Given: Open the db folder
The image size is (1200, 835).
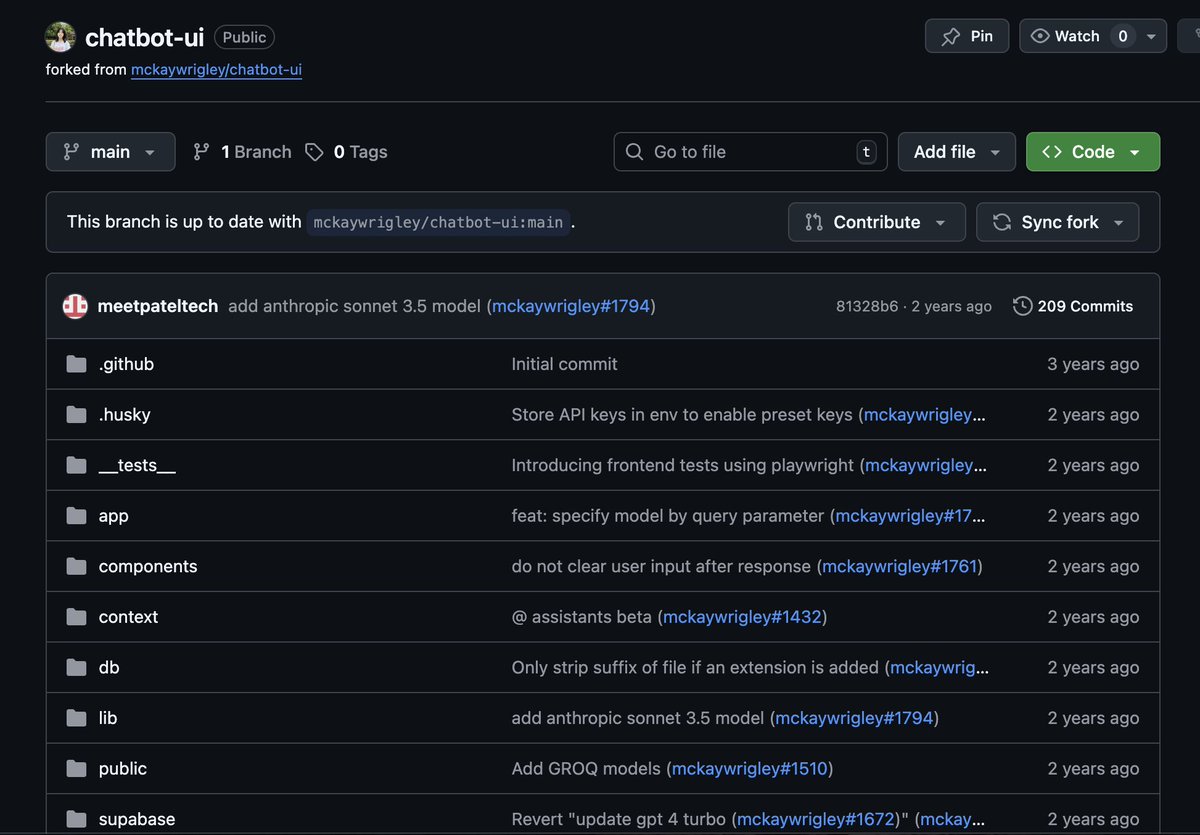Looking at the screenshot, I should (x=109, y=667).
